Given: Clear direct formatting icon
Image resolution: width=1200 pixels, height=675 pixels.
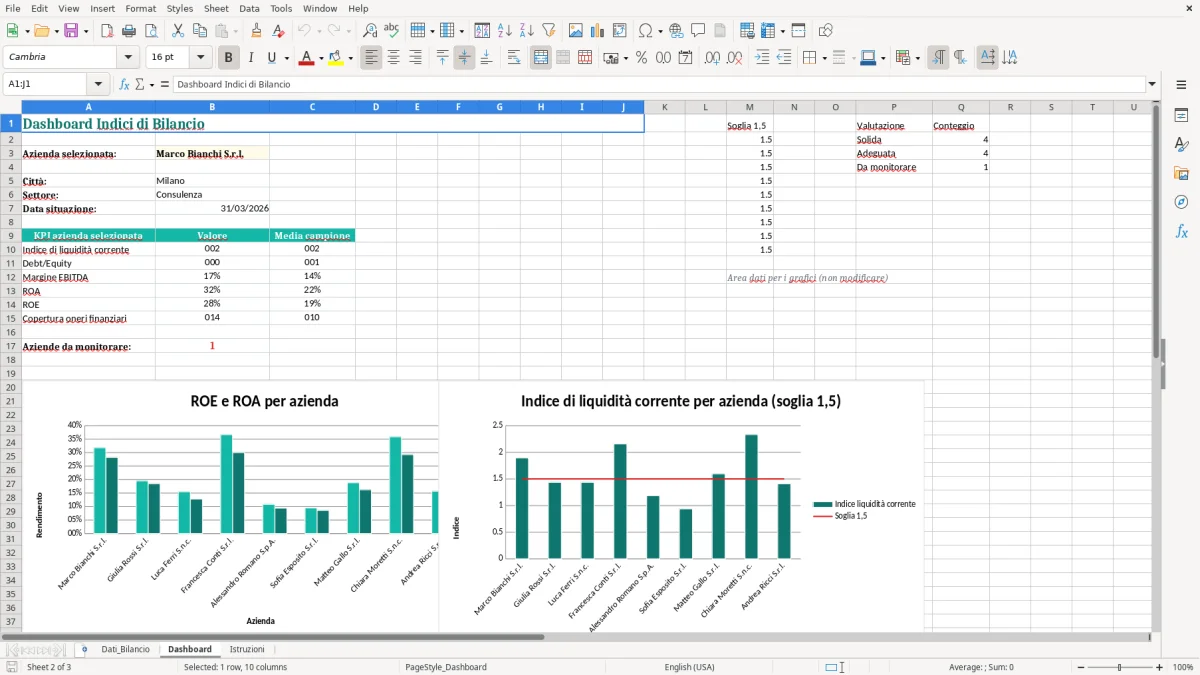Looking at the screenshot, I should [277, 31].
